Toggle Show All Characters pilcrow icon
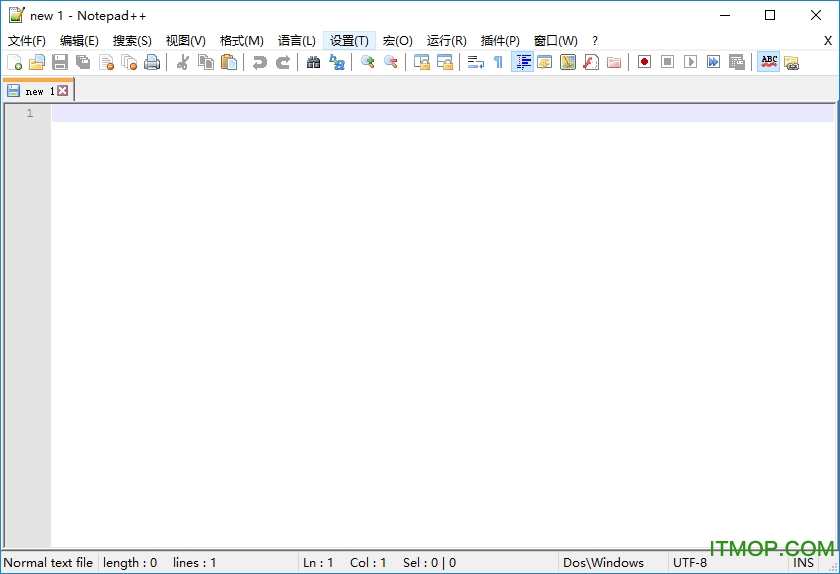This screenshot has height=574, width=840. click(498, 62)
